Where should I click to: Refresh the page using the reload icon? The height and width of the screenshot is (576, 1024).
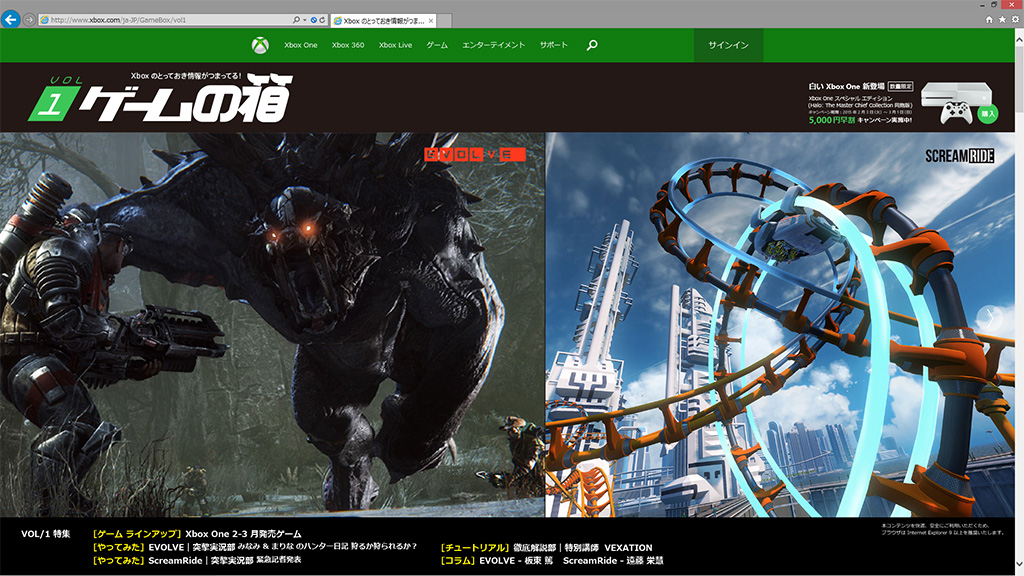322,20
